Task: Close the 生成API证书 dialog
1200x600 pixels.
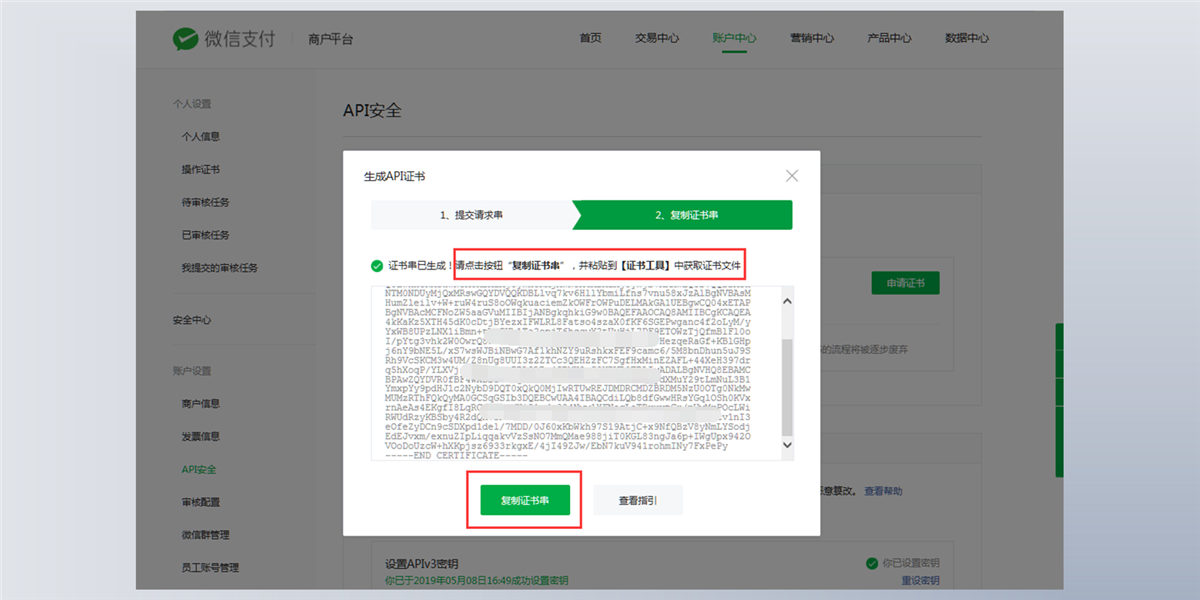Action: 792,175
